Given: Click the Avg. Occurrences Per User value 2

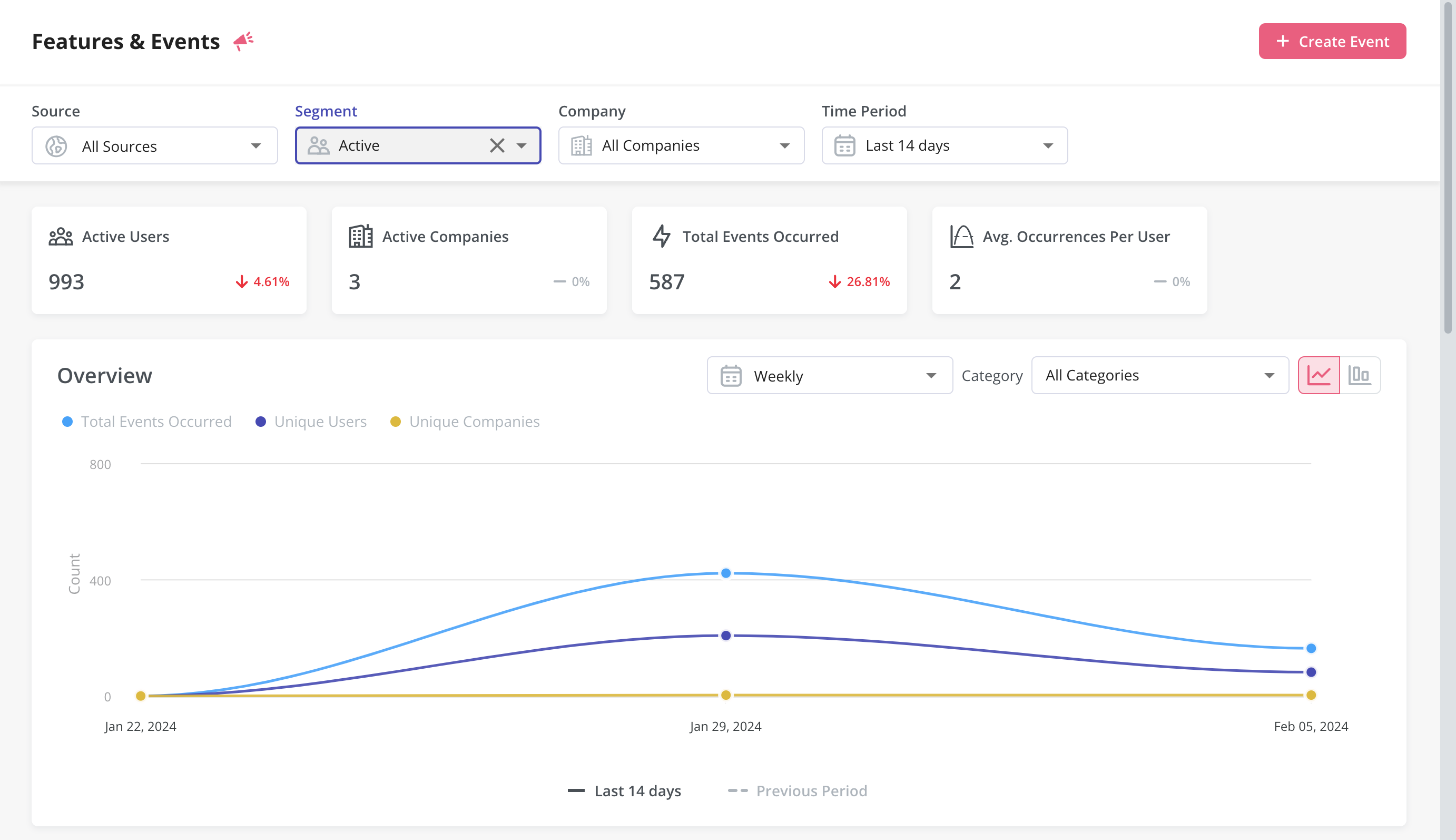Looking at the screenshot, I should 955,282.
